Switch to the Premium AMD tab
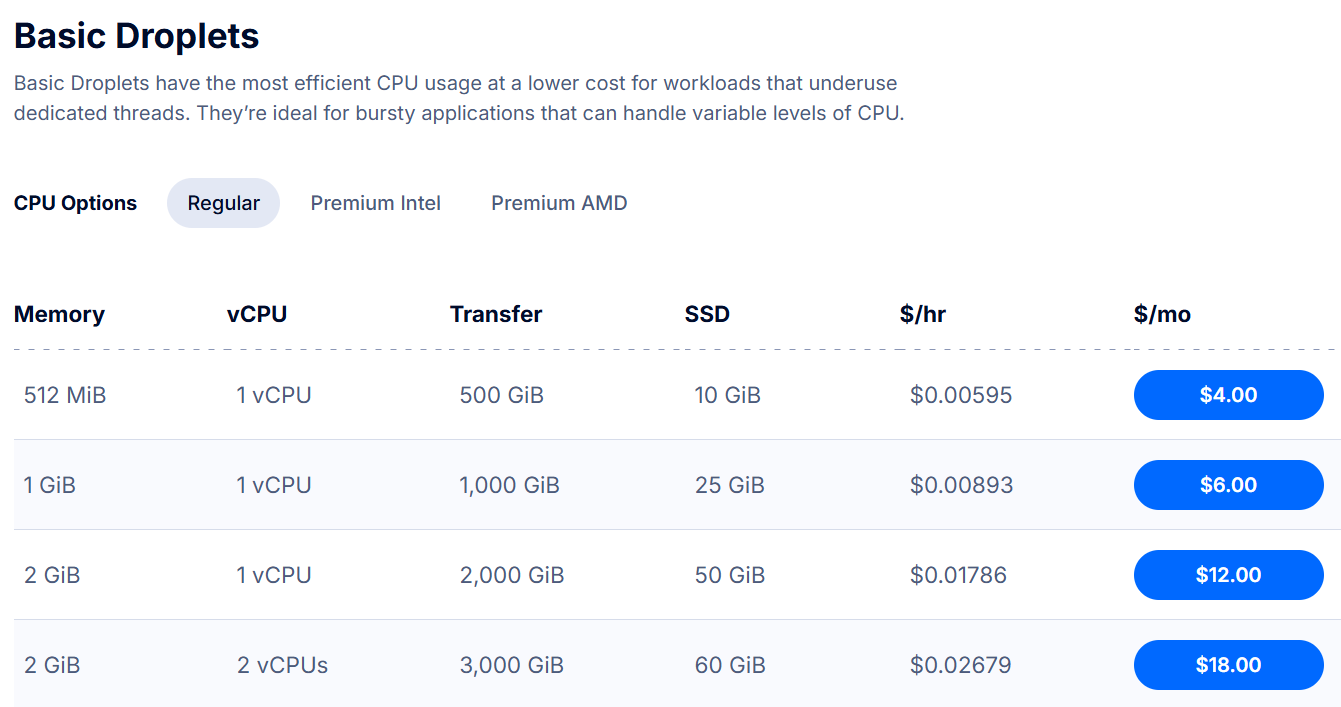 click(x=559, y=202)
